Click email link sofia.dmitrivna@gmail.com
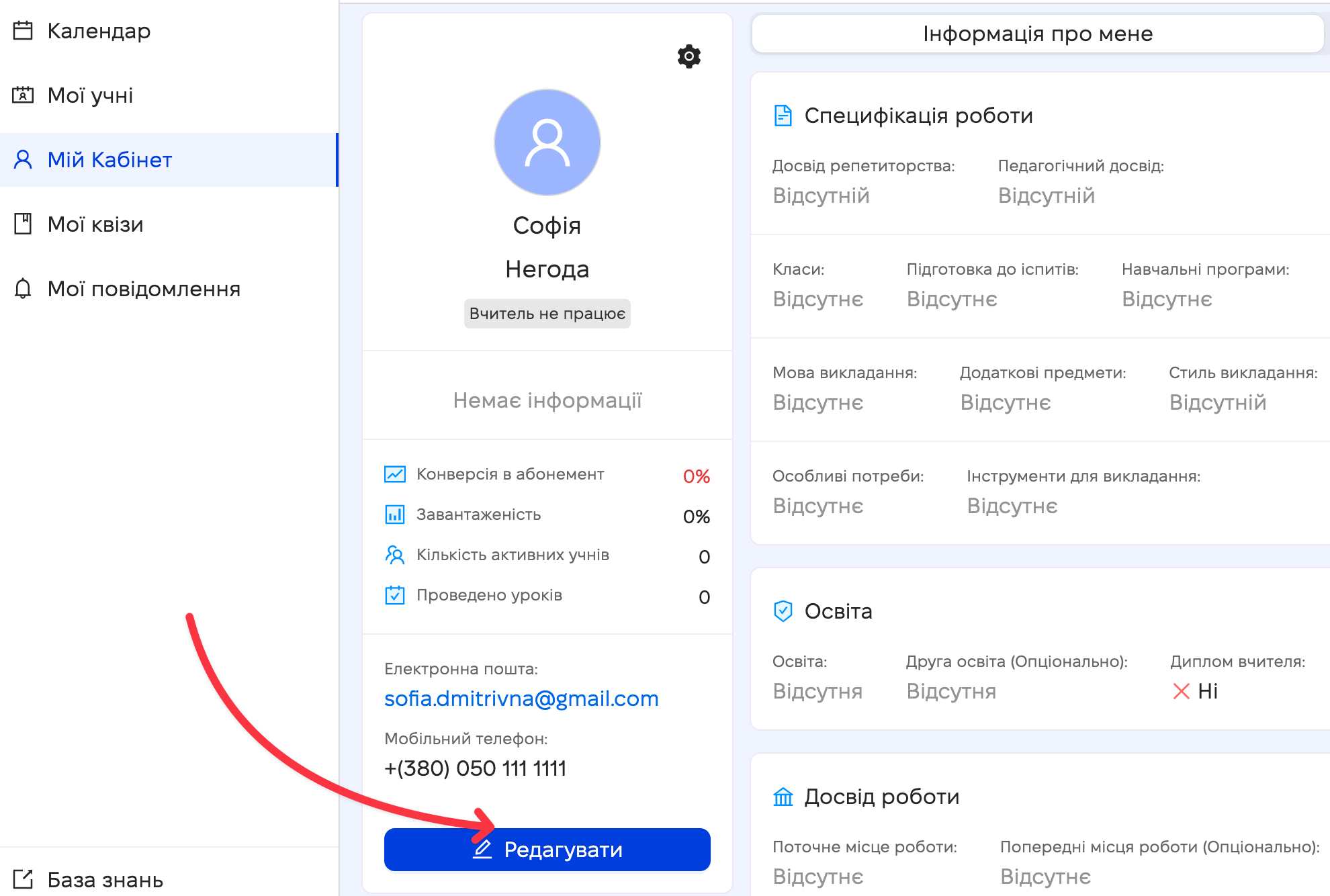Image resolution: width=1330 pixels, height=896 pixels. tap(521, 699)
